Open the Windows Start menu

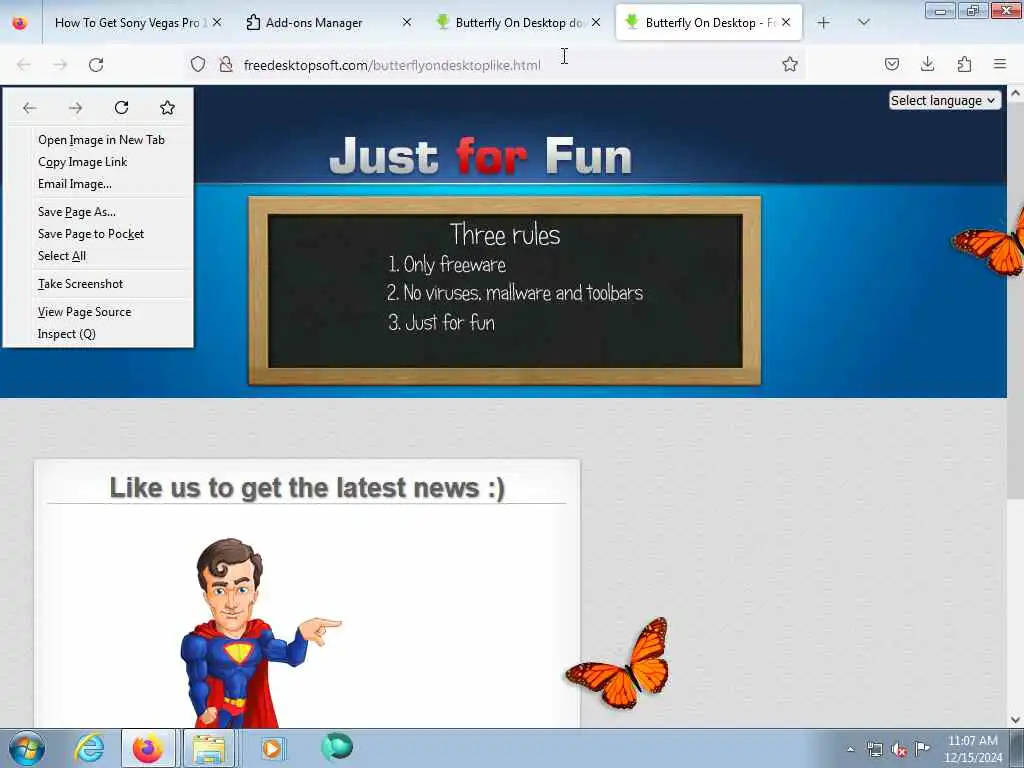tap(27, 748)
